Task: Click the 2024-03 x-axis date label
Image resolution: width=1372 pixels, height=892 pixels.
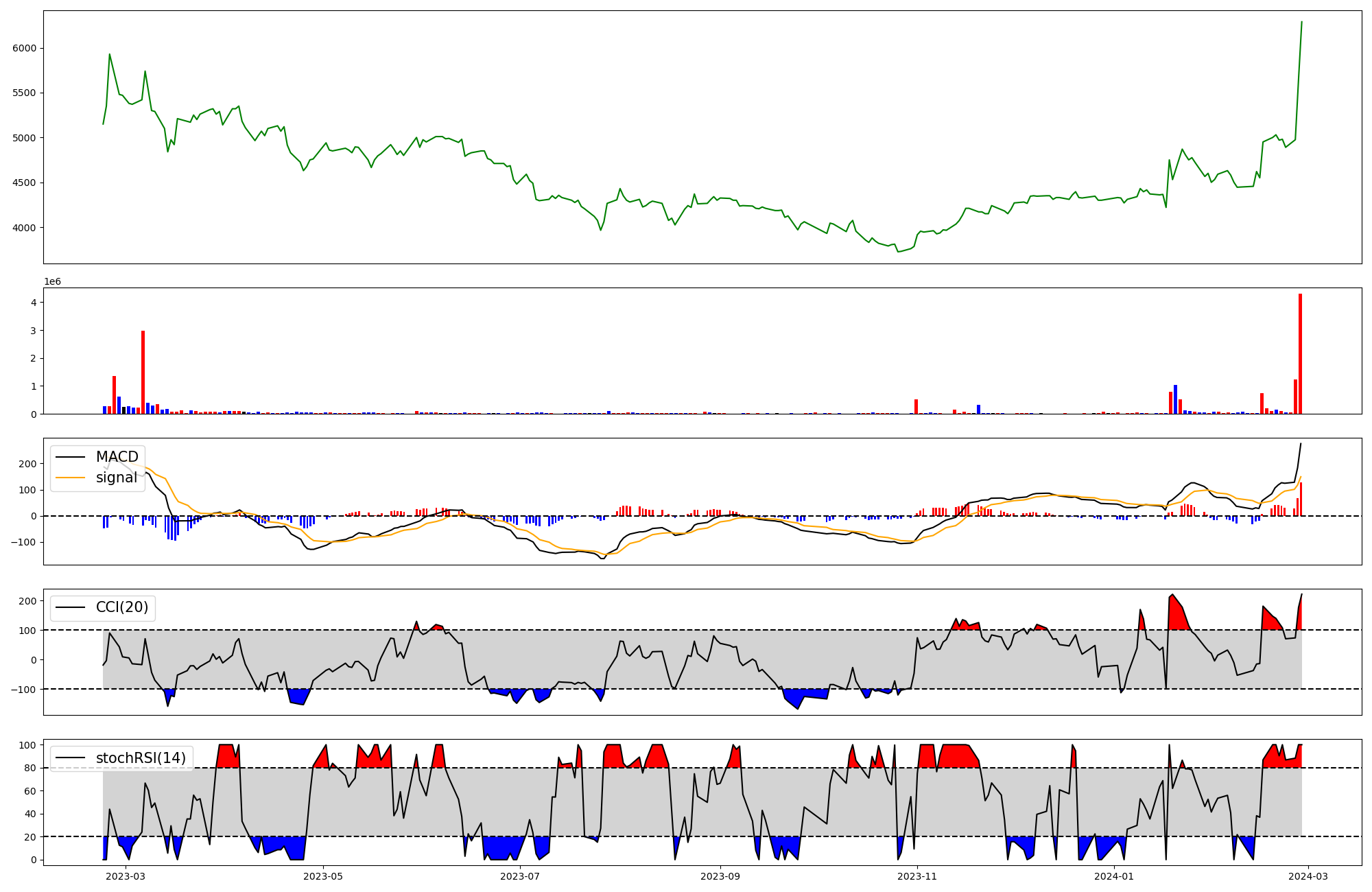Action: pyautogui.click(x=1309, y=876)
